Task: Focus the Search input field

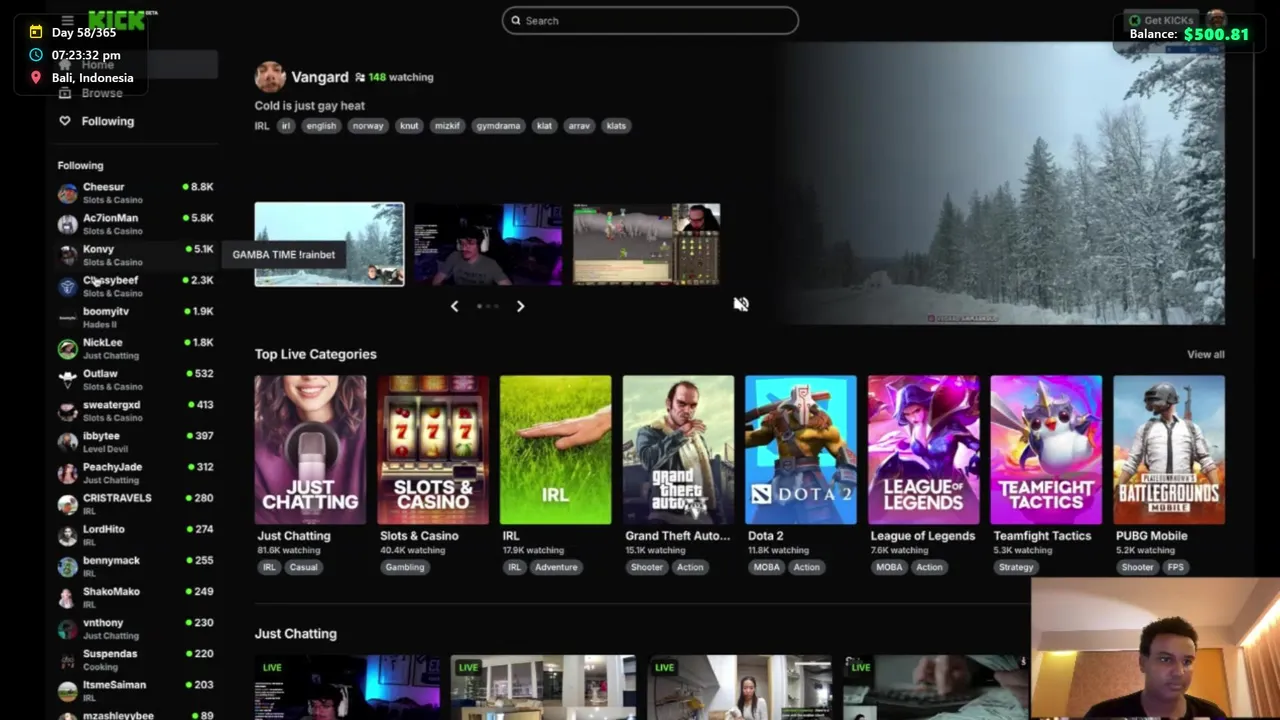Action: [x=650, y=20]
